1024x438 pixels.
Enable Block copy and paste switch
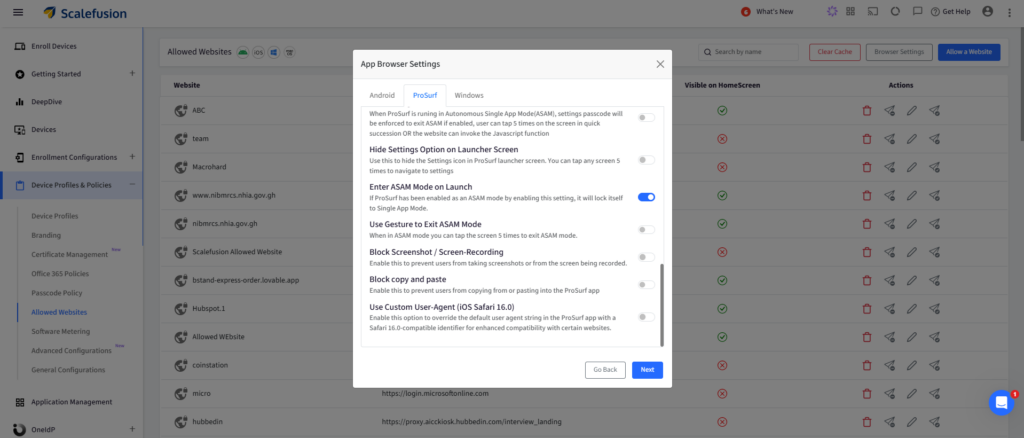pos(646,285)
